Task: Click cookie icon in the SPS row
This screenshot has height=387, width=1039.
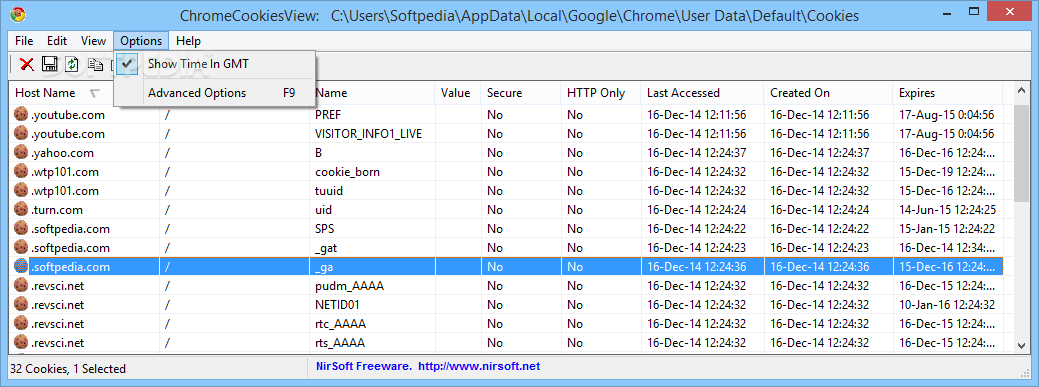Action: click(x=22, y=229)
